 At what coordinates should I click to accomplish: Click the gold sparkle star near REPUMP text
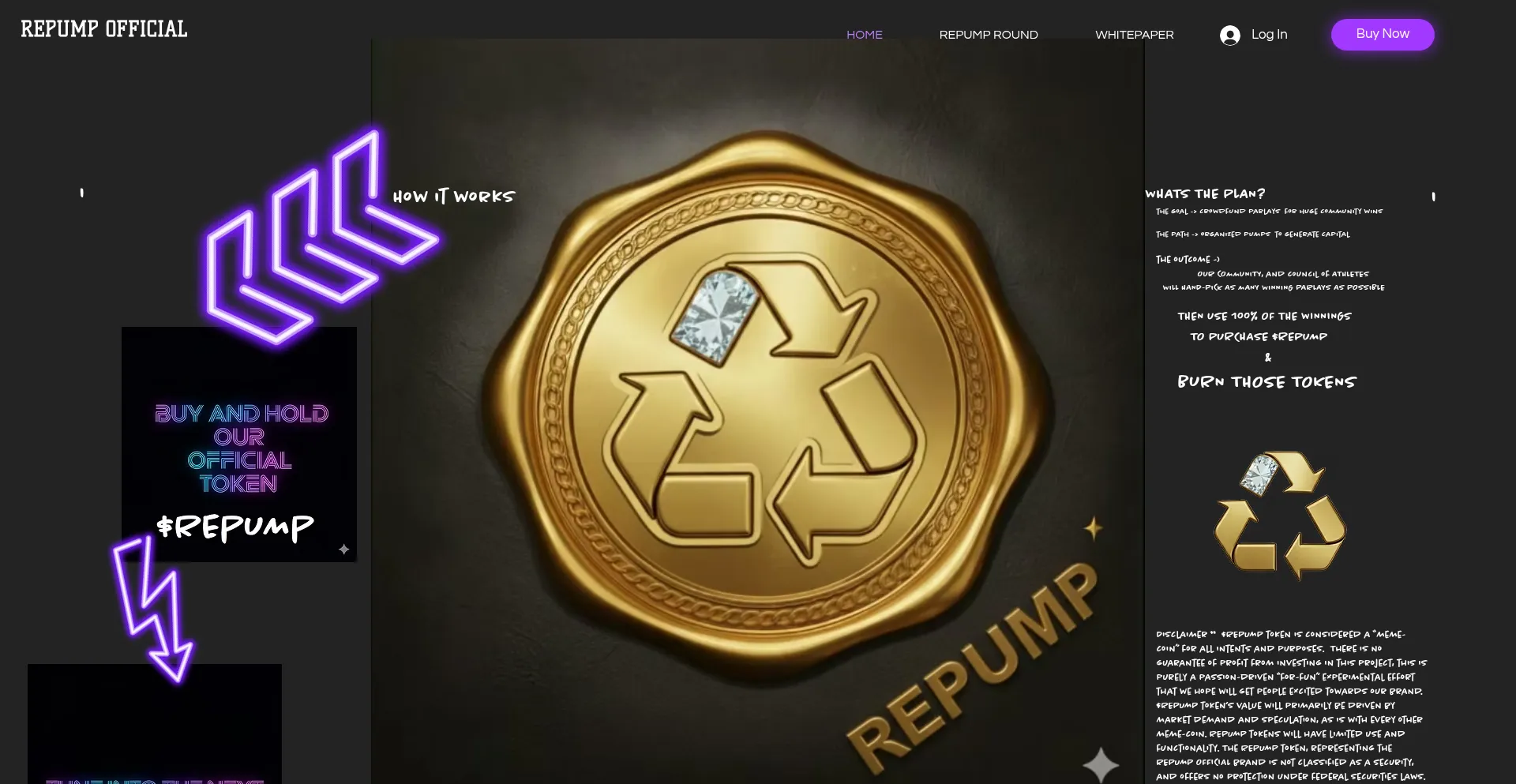coord(1093,527)
